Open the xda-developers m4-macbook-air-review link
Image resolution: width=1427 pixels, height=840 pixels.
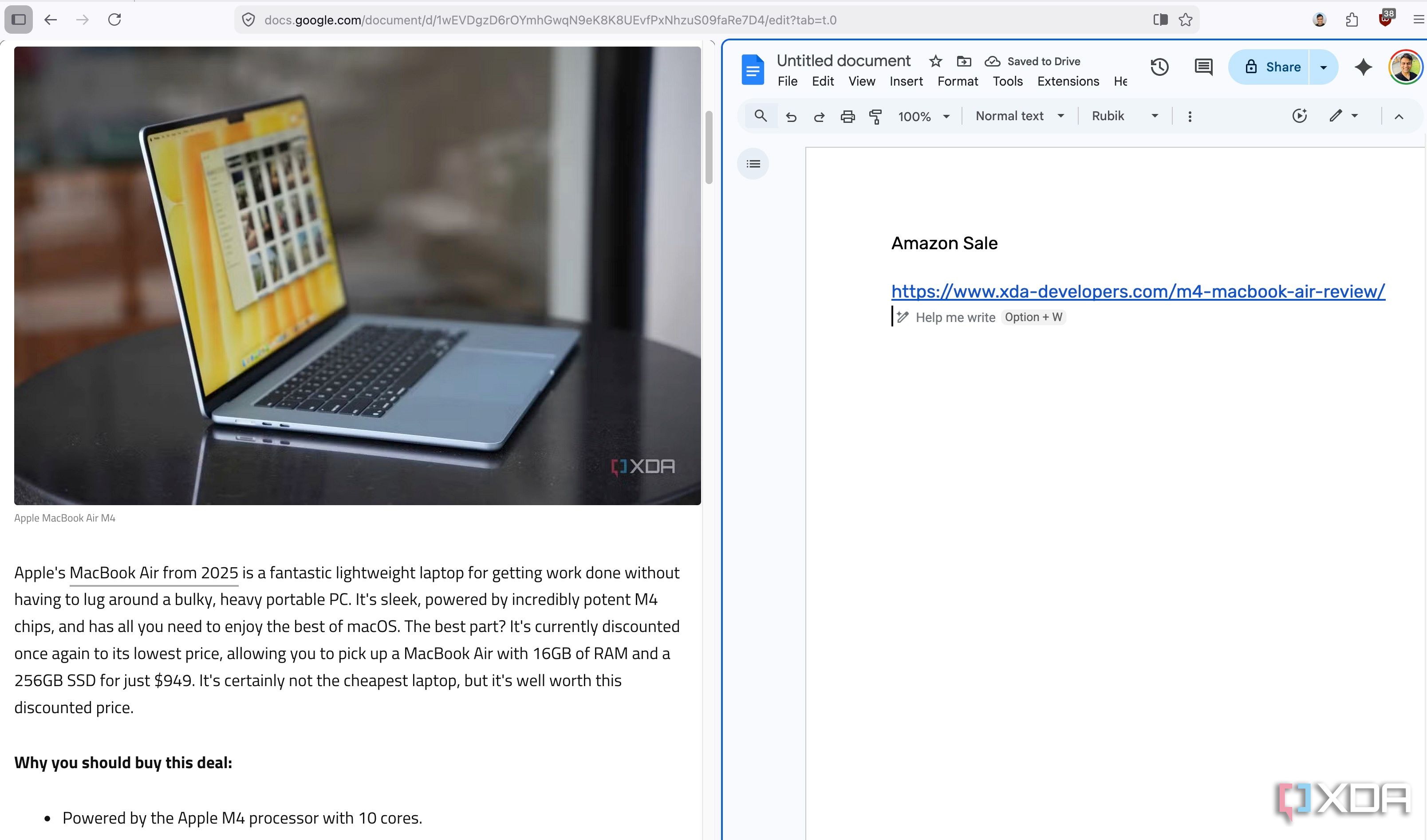pos(1138,291)
